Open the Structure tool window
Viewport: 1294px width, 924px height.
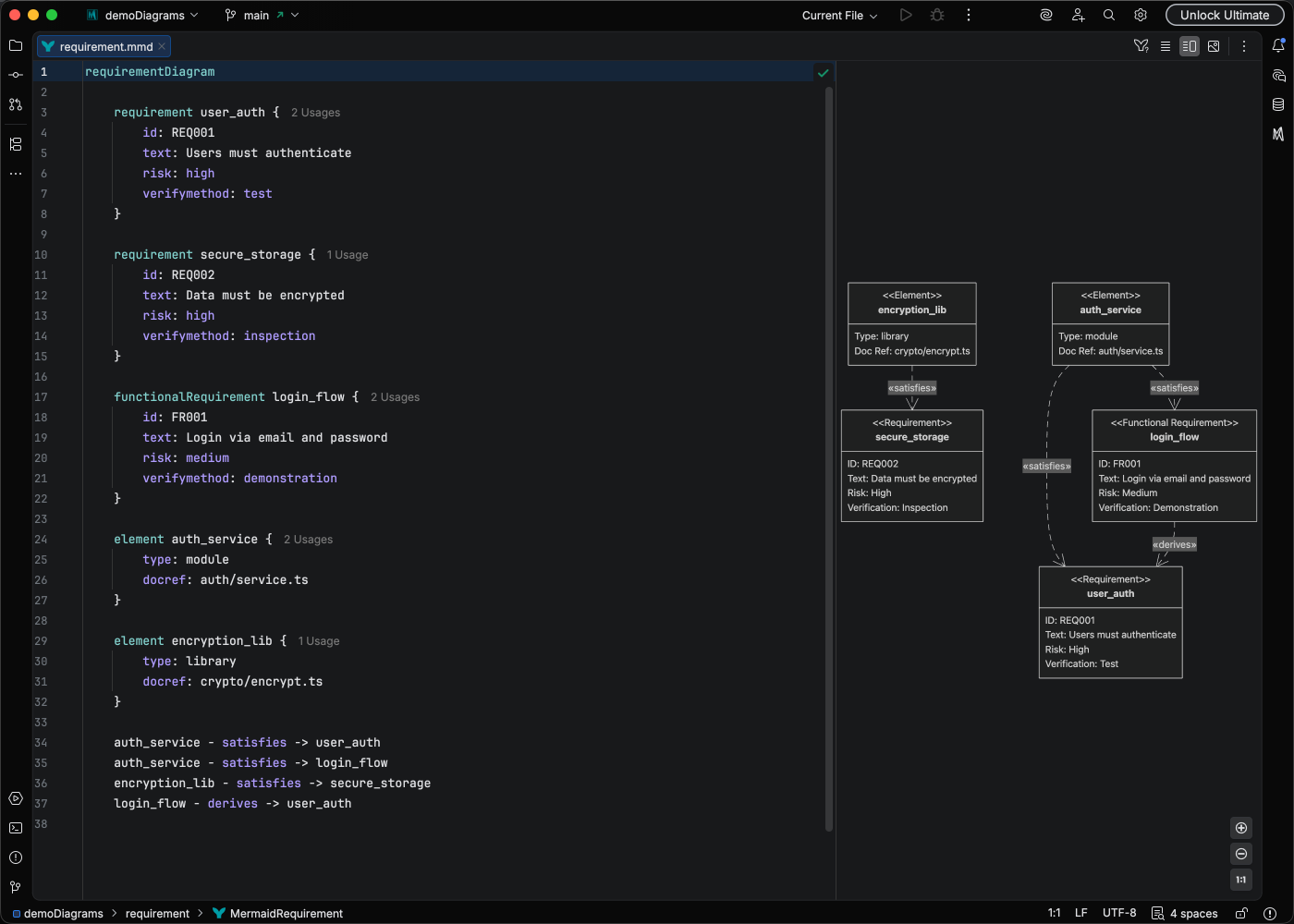pyautogui.click(x=16, y=144)
